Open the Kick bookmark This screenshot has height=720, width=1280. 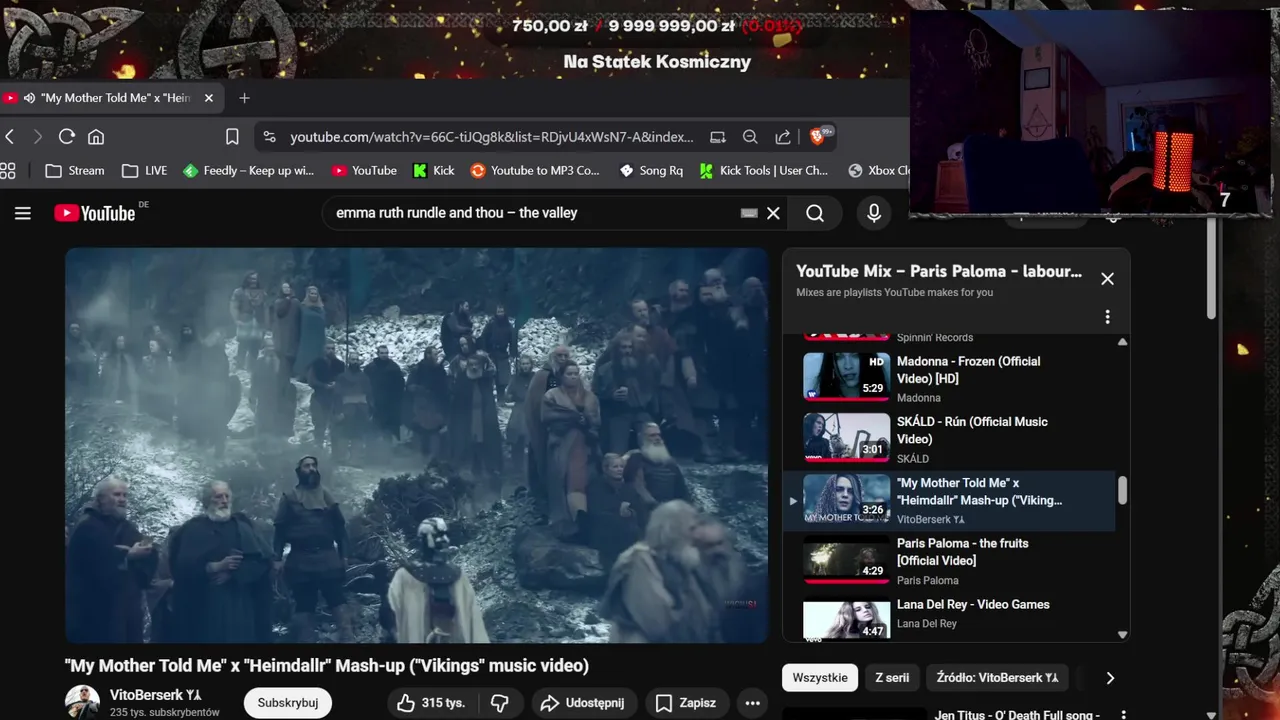click(x=434, y=171)
